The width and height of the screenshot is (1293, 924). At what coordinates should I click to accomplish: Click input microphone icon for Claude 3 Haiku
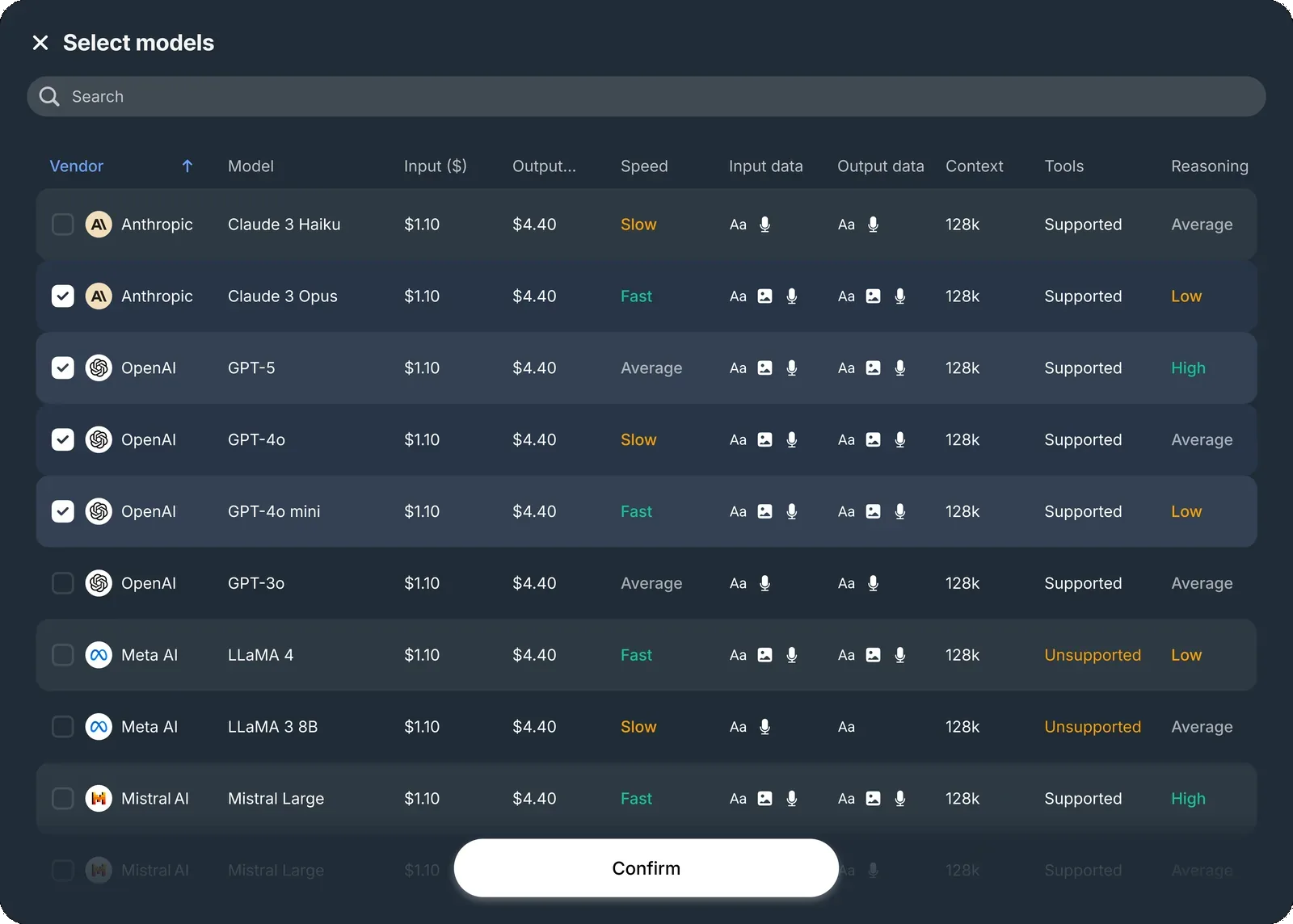click(765, 225)
